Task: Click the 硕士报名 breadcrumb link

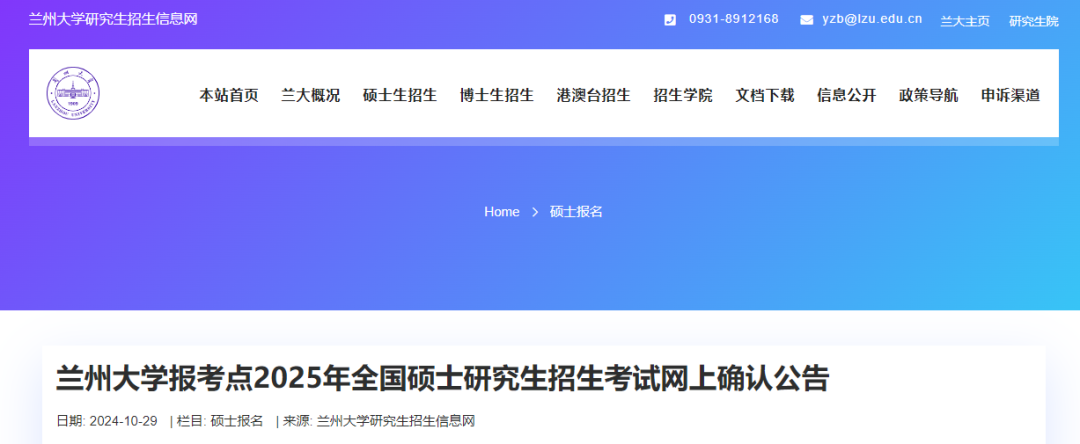Action: click(577, 212)
